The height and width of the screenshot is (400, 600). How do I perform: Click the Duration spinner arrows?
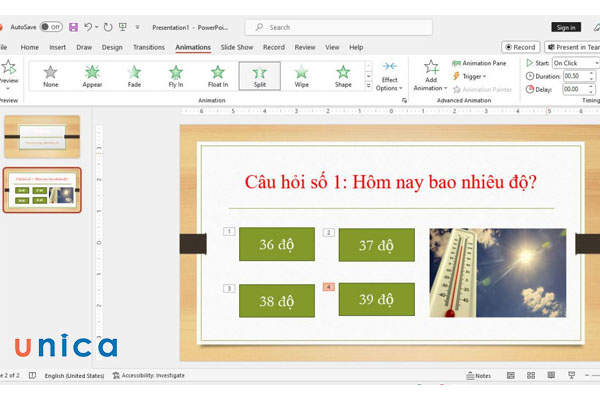click(592, 76)
